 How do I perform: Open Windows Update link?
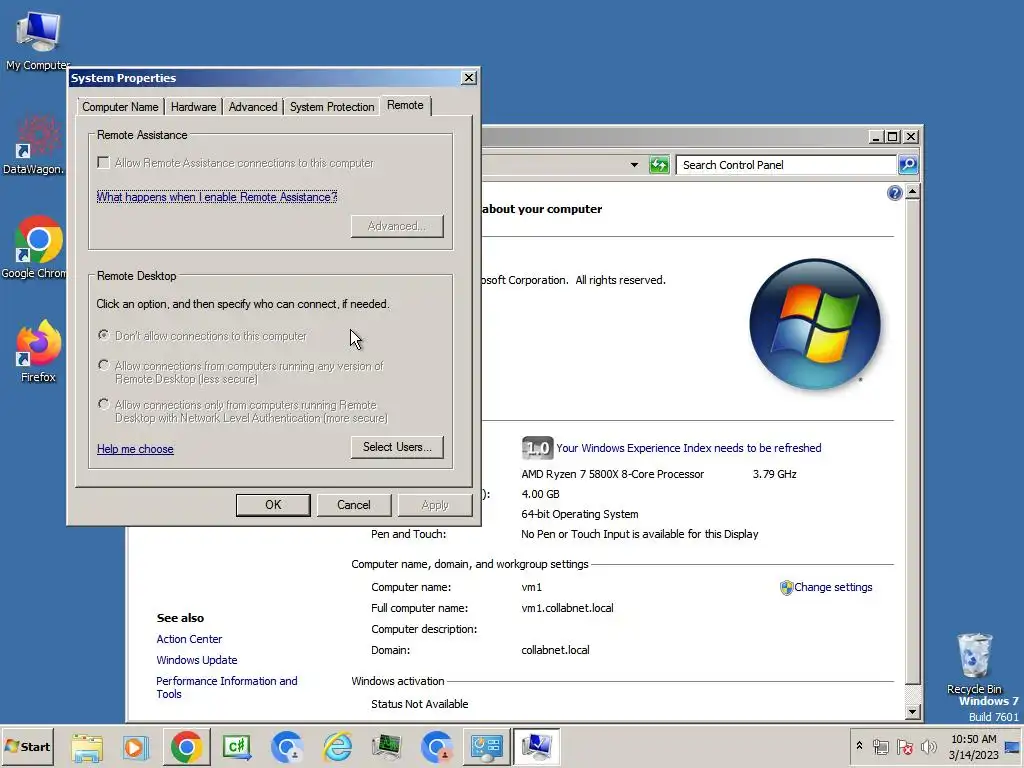pos(197,660)
